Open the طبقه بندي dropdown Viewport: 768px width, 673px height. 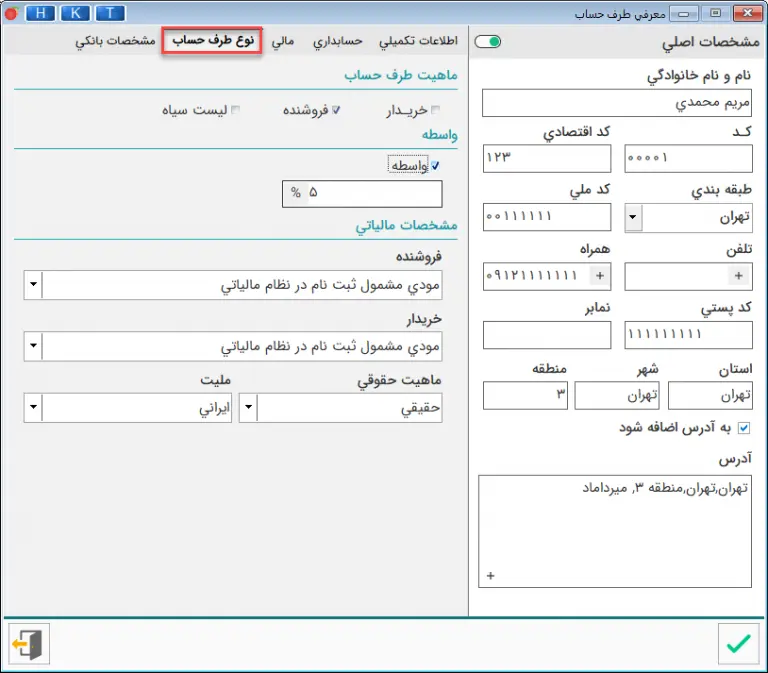633,217
